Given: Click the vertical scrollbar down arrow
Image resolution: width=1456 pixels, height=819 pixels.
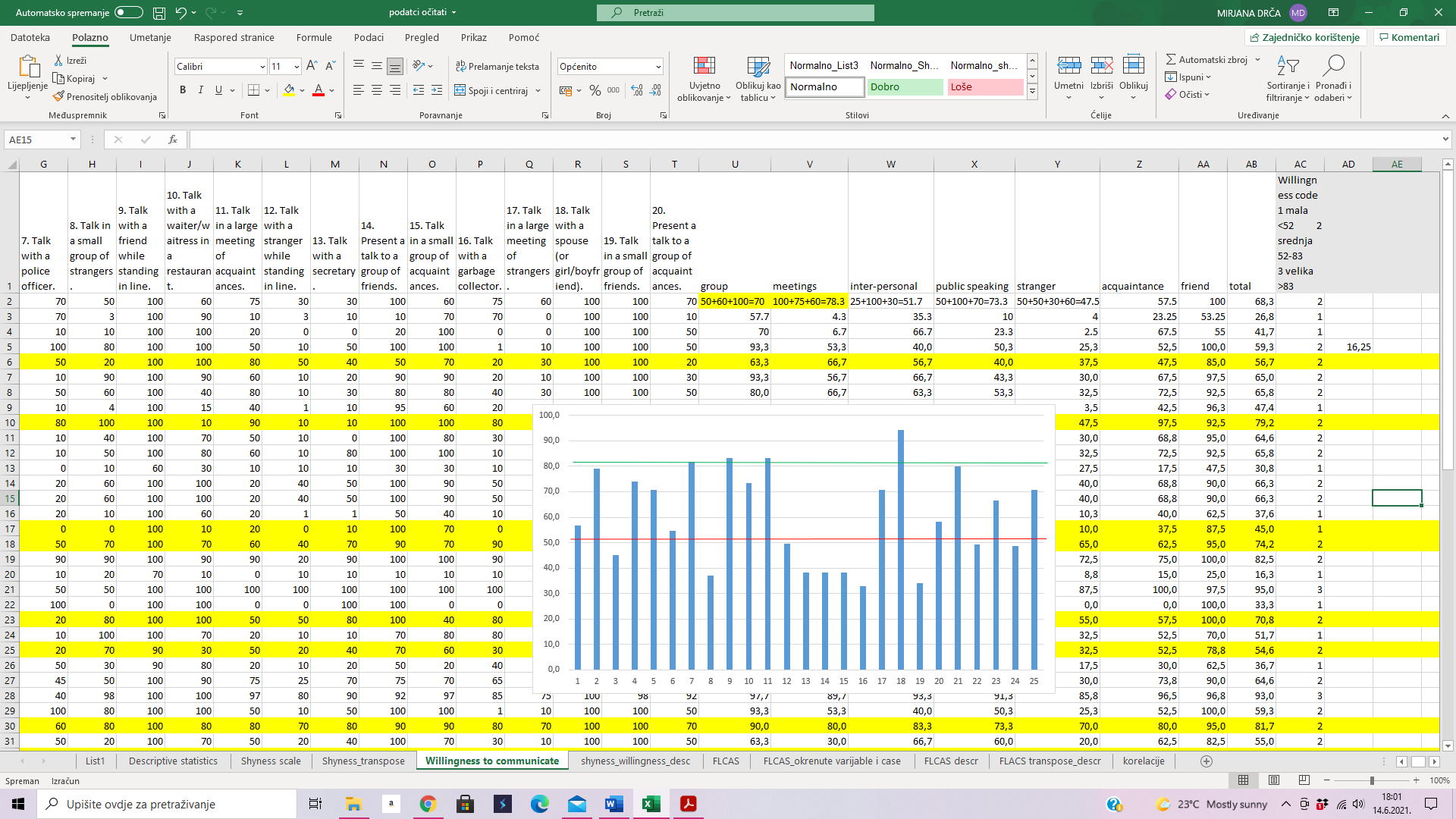Looking at the screenshot, I should point(1447,745).
